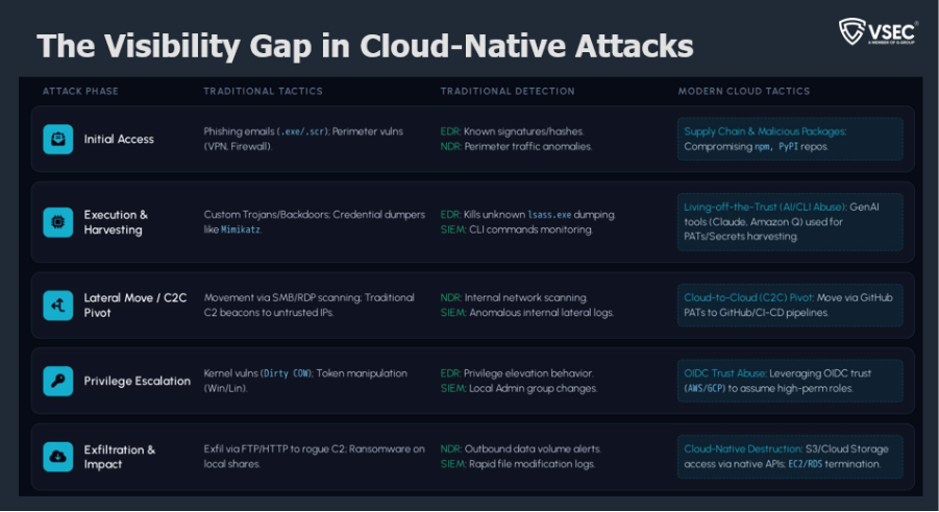Click the Exfil via FTP/HTTP text
This screenshot has width=939, height=512.
point(314,456)
